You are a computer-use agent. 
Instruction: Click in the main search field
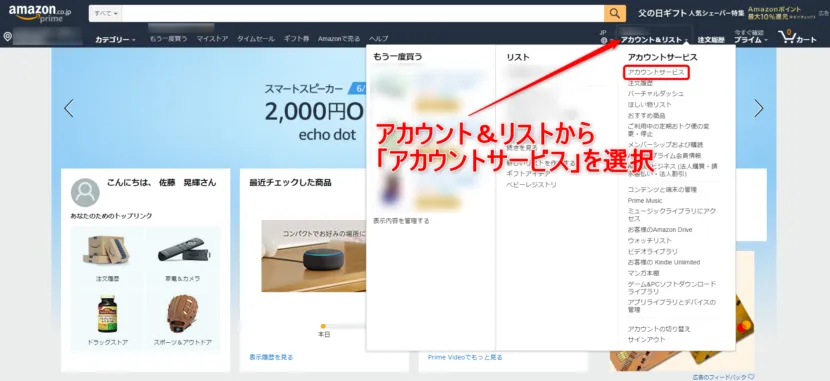pyautogui.click(x=363, y=13)
